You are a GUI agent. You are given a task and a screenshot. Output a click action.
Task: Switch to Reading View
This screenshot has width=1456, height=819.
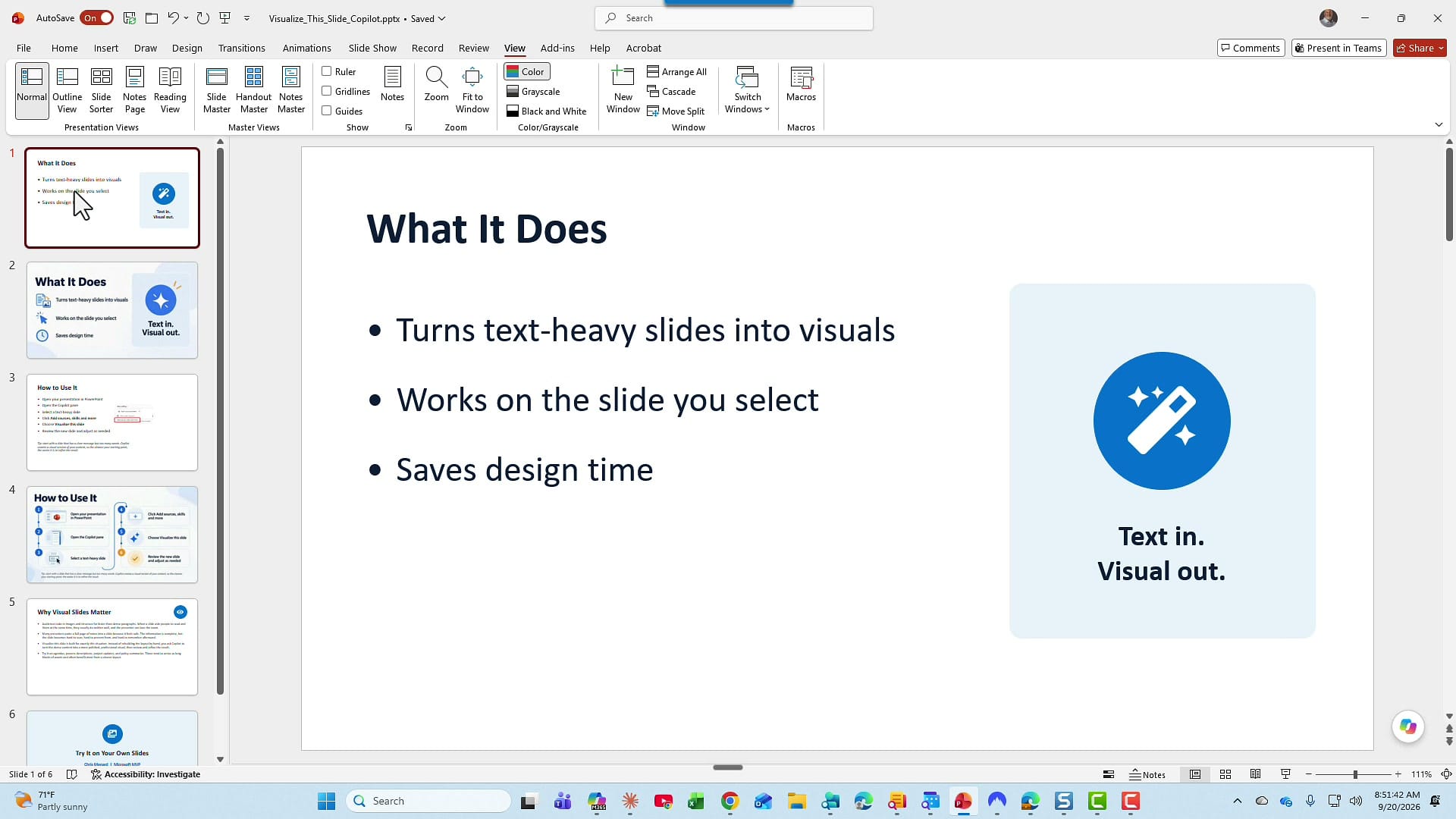coord(170,90)
